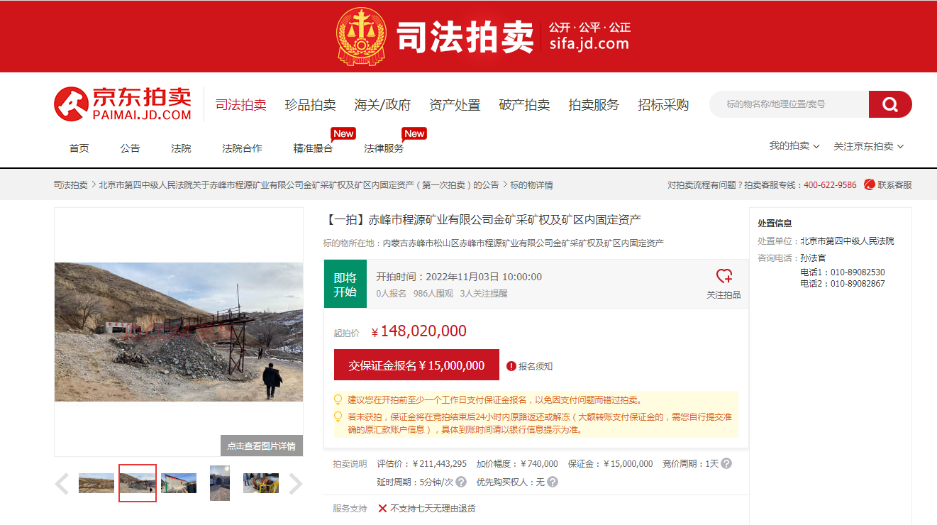Image resolution: width=937 pixels, height=525 pixels.
Task: Click the auction announcement breadcrumb link
Action: pyautogui.click(x=298, y=185)
